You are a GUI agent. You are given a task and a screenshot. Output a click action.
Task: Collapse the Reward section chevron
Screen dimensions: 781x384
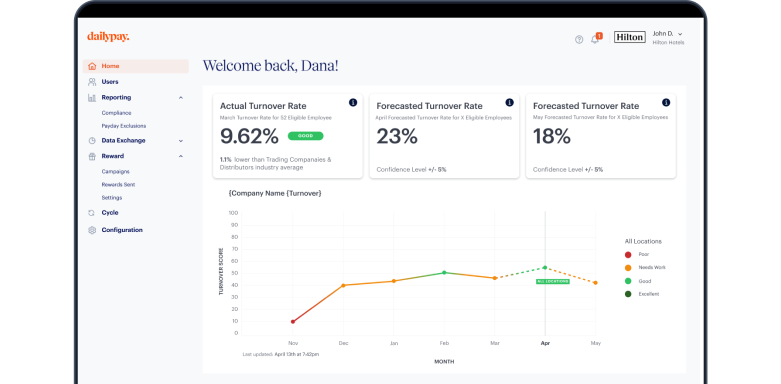click(x=181, y=156)
